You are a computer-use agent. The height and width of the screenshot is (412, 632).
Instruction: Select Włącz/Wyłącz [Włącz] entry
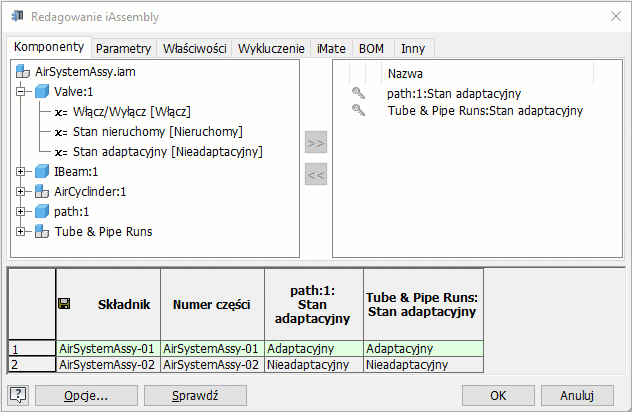[x=131, y=111]
